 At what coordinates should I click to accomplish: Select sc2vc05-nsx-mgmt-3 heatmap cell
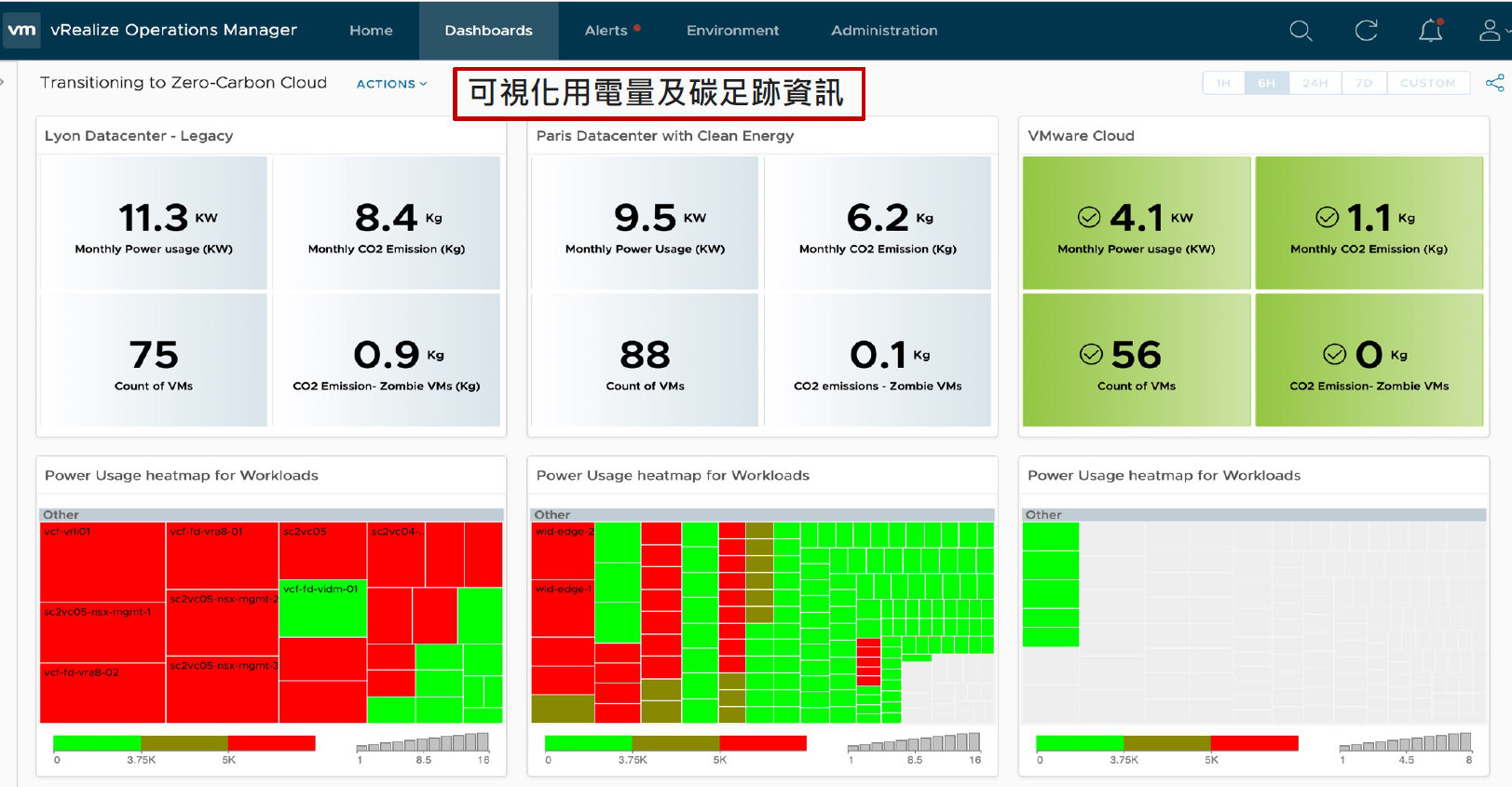coord(223,689)
